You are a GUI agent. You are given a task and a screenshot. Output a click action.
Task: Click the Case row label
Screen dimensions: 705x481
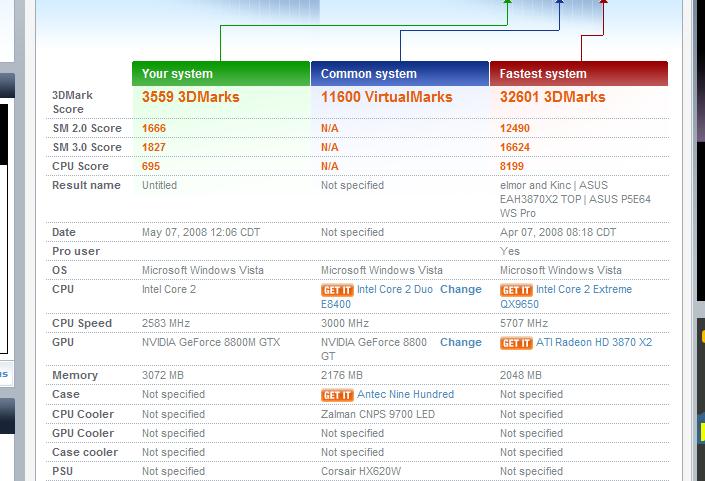pyautogui.click(x=66, y=394)
